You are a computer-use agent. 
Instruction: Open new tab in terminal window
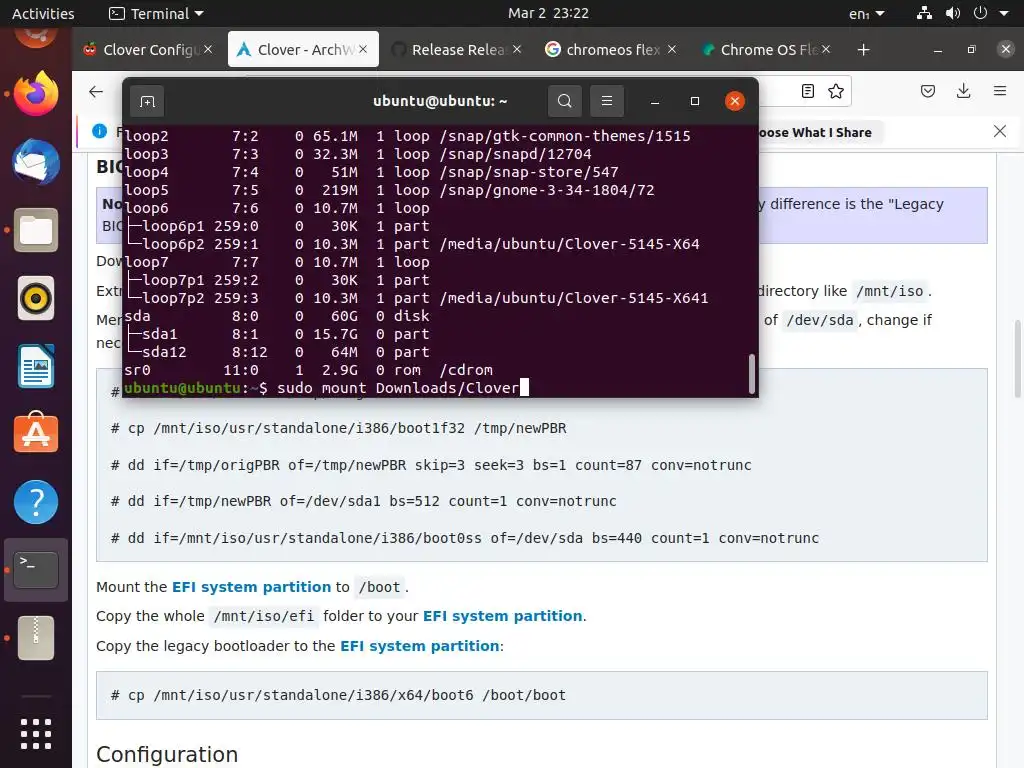(148, 101)
